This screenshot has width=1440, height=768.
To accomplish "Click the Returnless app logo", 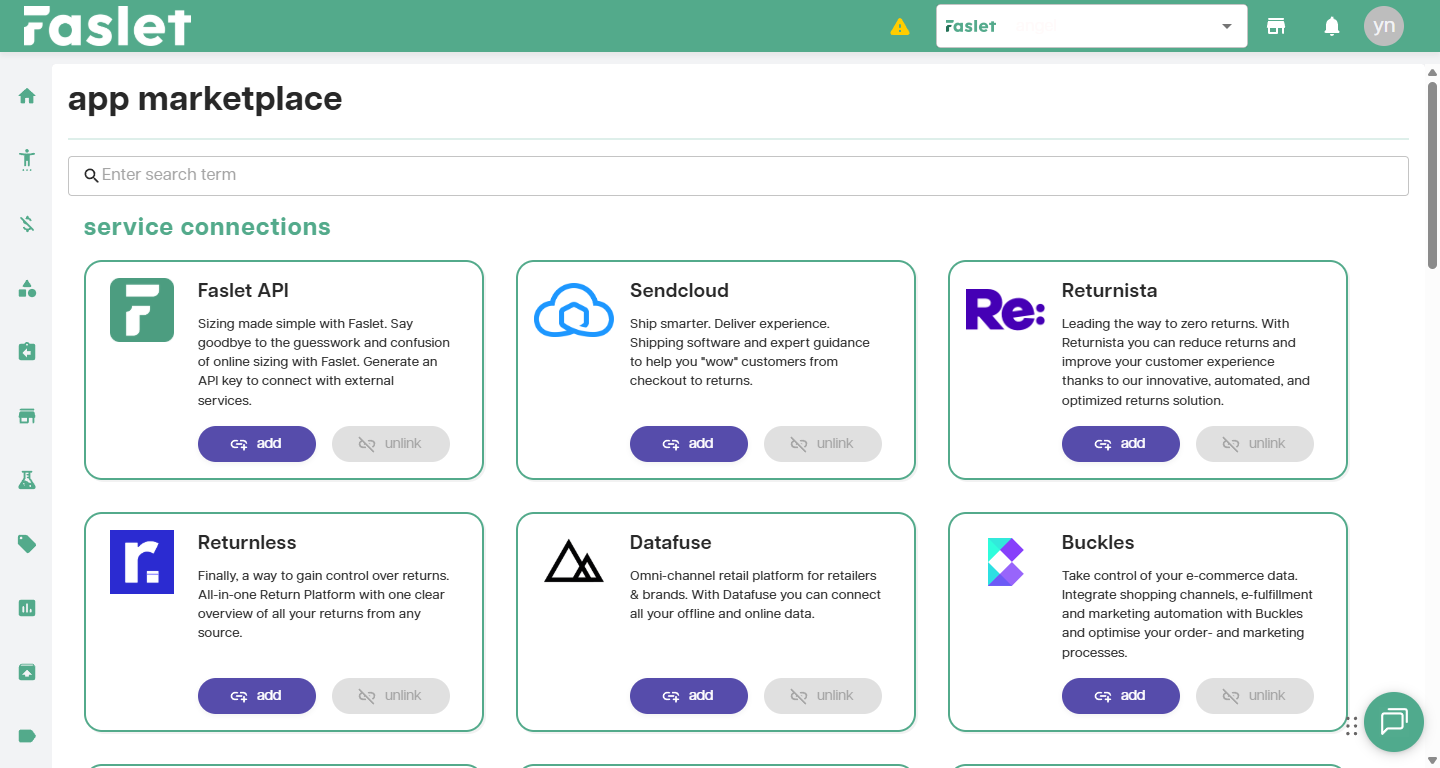I will (x=142, y=562).
